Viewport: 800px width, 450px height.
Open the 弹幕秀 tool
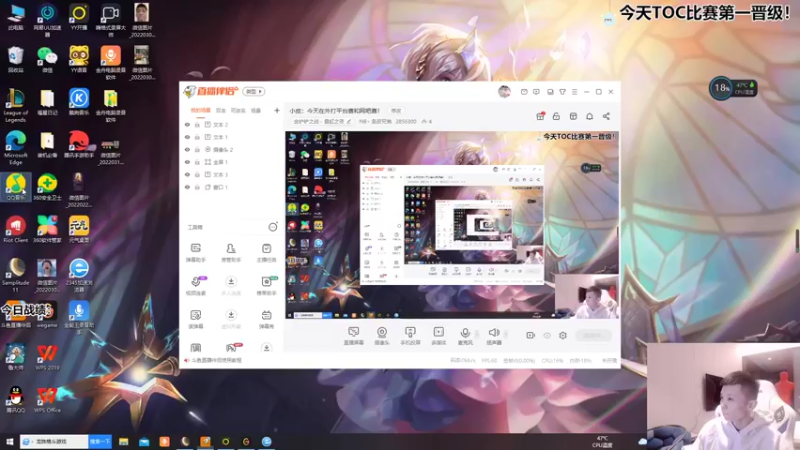click(x=266, y=319)
